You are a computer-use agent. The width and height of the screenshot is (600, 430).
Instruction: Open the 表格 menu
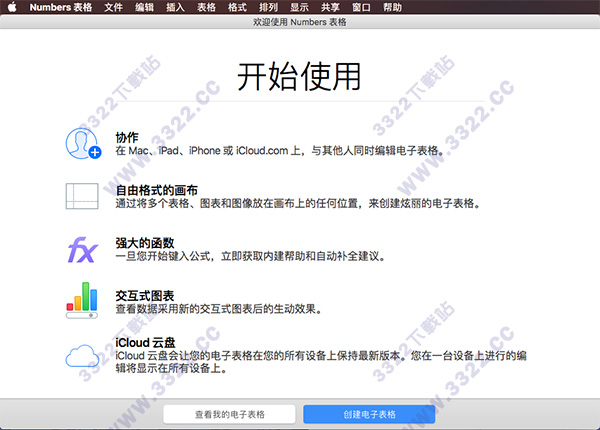pos(206,7)
